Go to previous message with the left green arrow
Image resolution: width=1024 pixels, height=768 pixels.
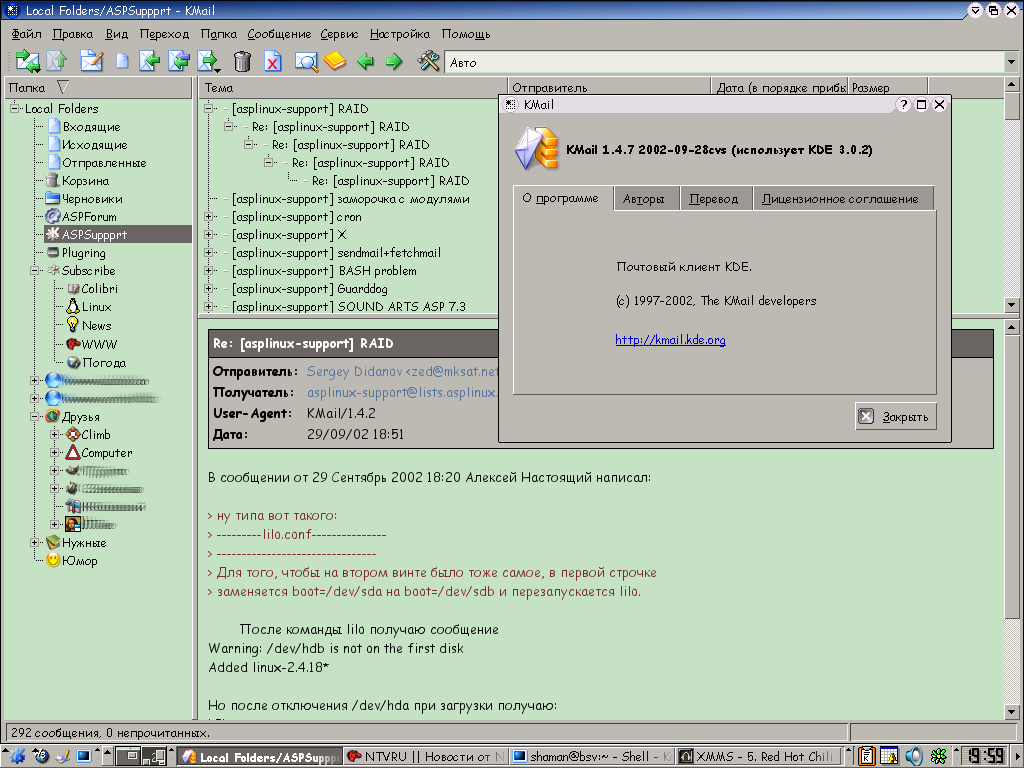click(x=366, y=61)
